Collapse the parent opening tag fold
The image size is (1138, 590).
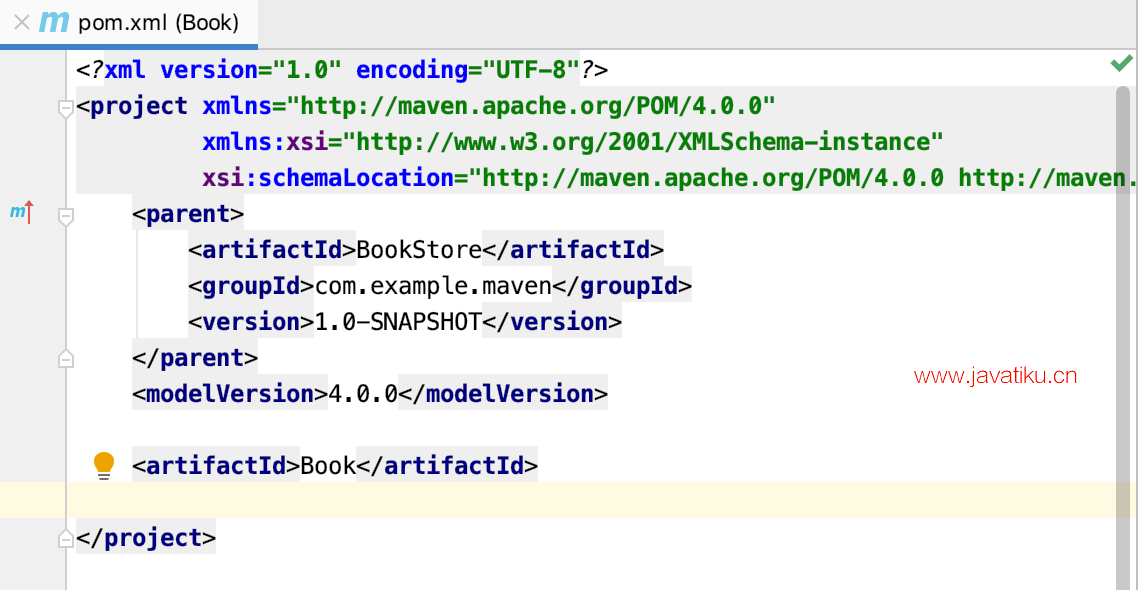65,216
